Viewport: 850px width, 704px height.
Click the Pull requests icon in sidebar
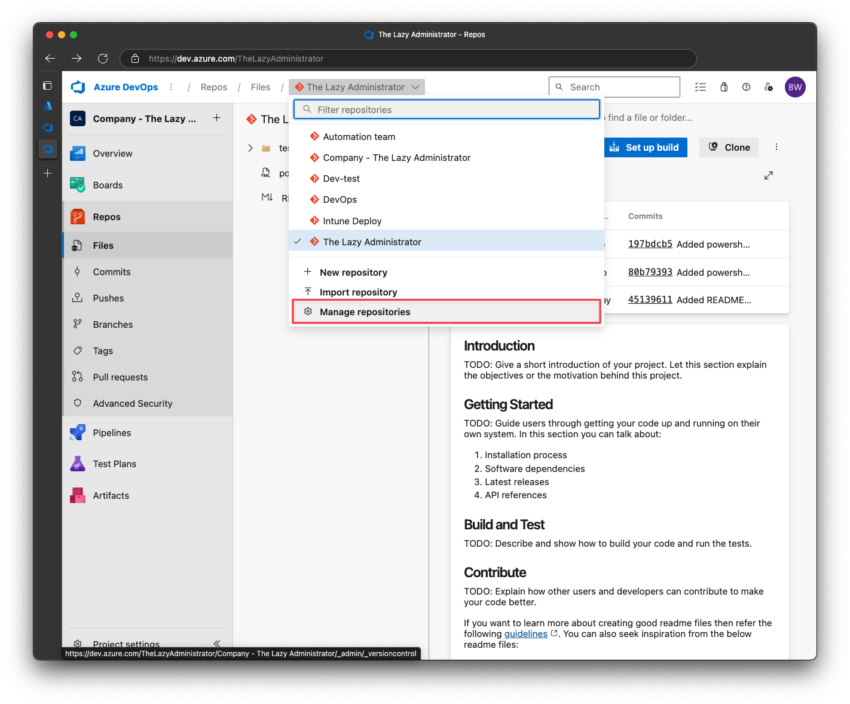point(78,377)
